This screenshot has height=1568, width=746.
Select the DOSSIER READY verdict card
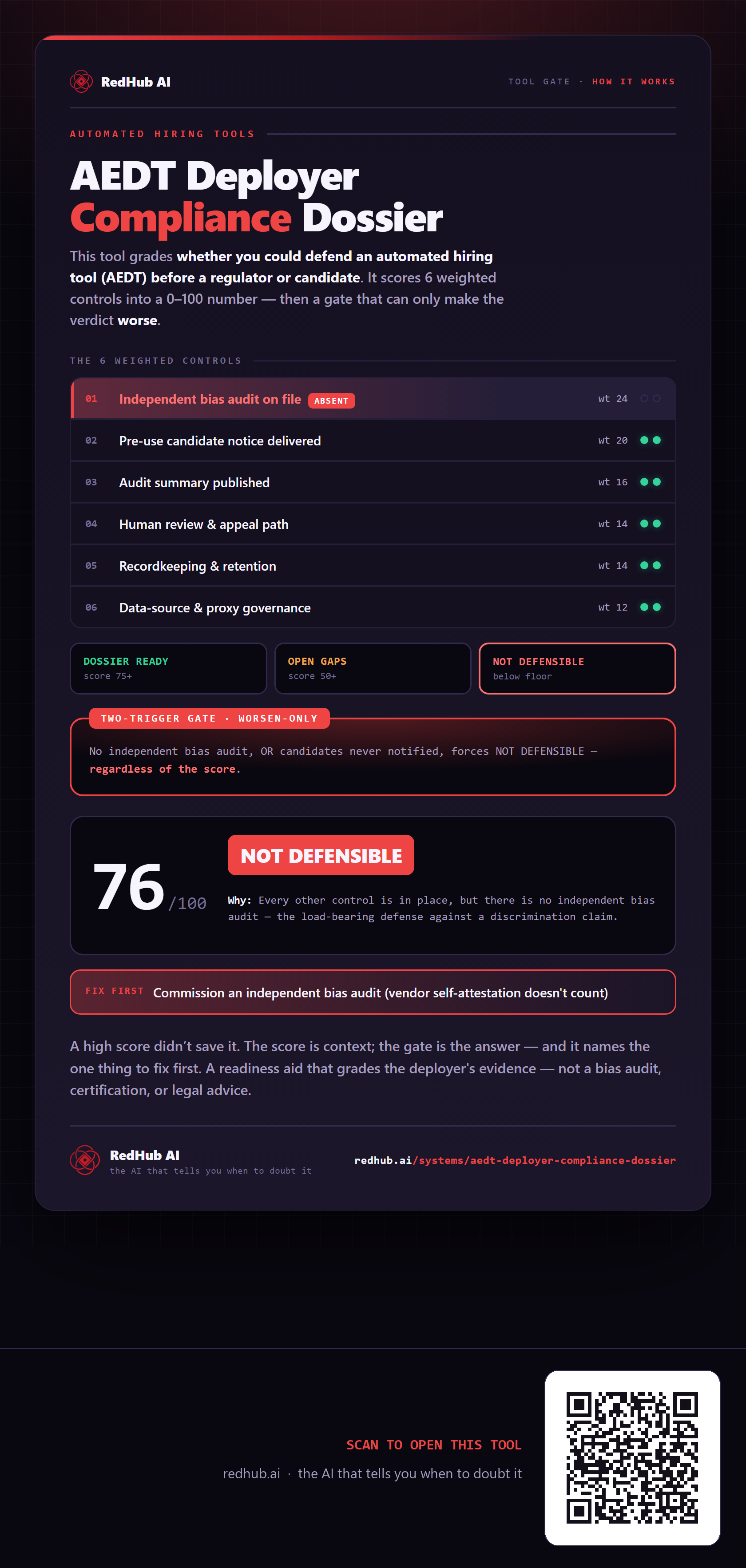(x=169, y=668)
